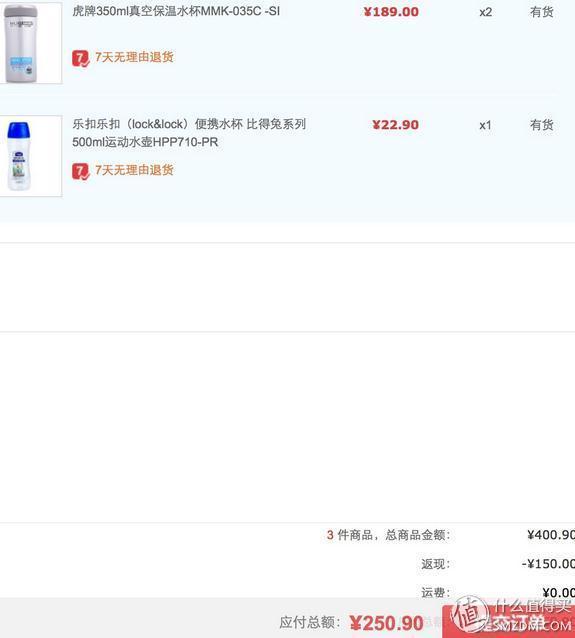This screenshot has height=638, width=575.
Task: Click 7天无理由退货 text for 虎牌 cup
Action: pyautogui.click(x=134, y=57)
